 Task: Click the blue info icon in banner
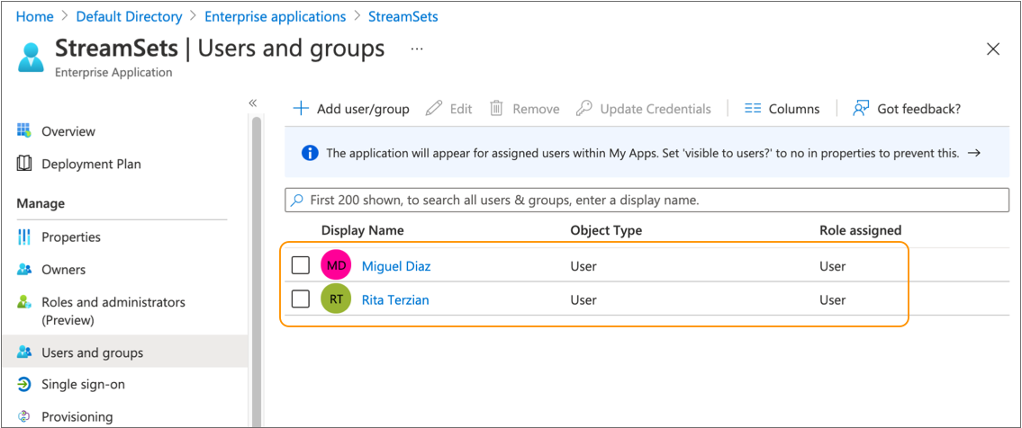tap(310, 154)
